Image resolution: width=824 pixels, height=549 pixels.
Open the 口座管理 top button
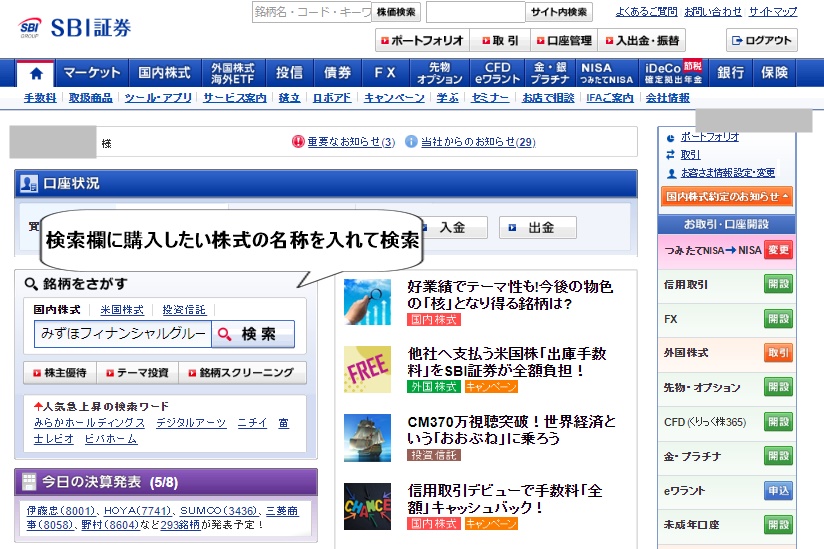coord(563,40)
